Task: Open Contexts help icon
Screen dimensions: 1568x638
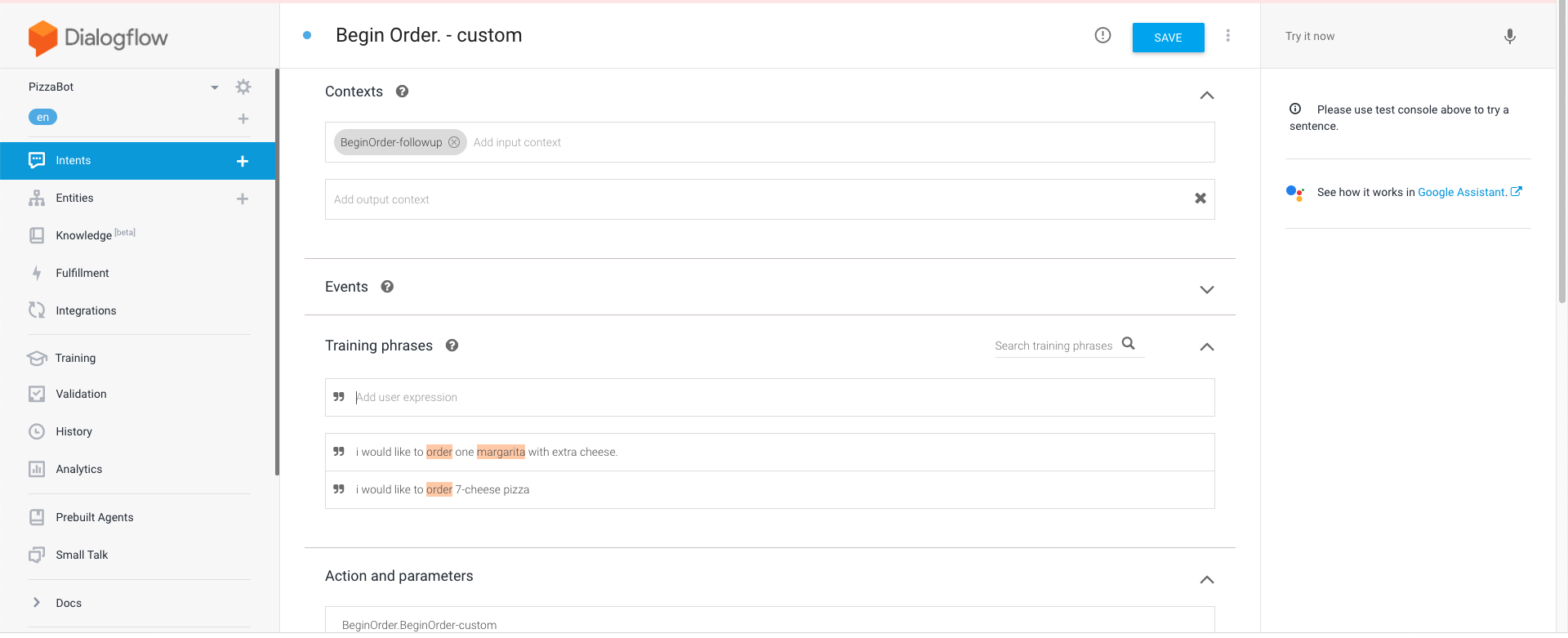Action: pos(402,91)
